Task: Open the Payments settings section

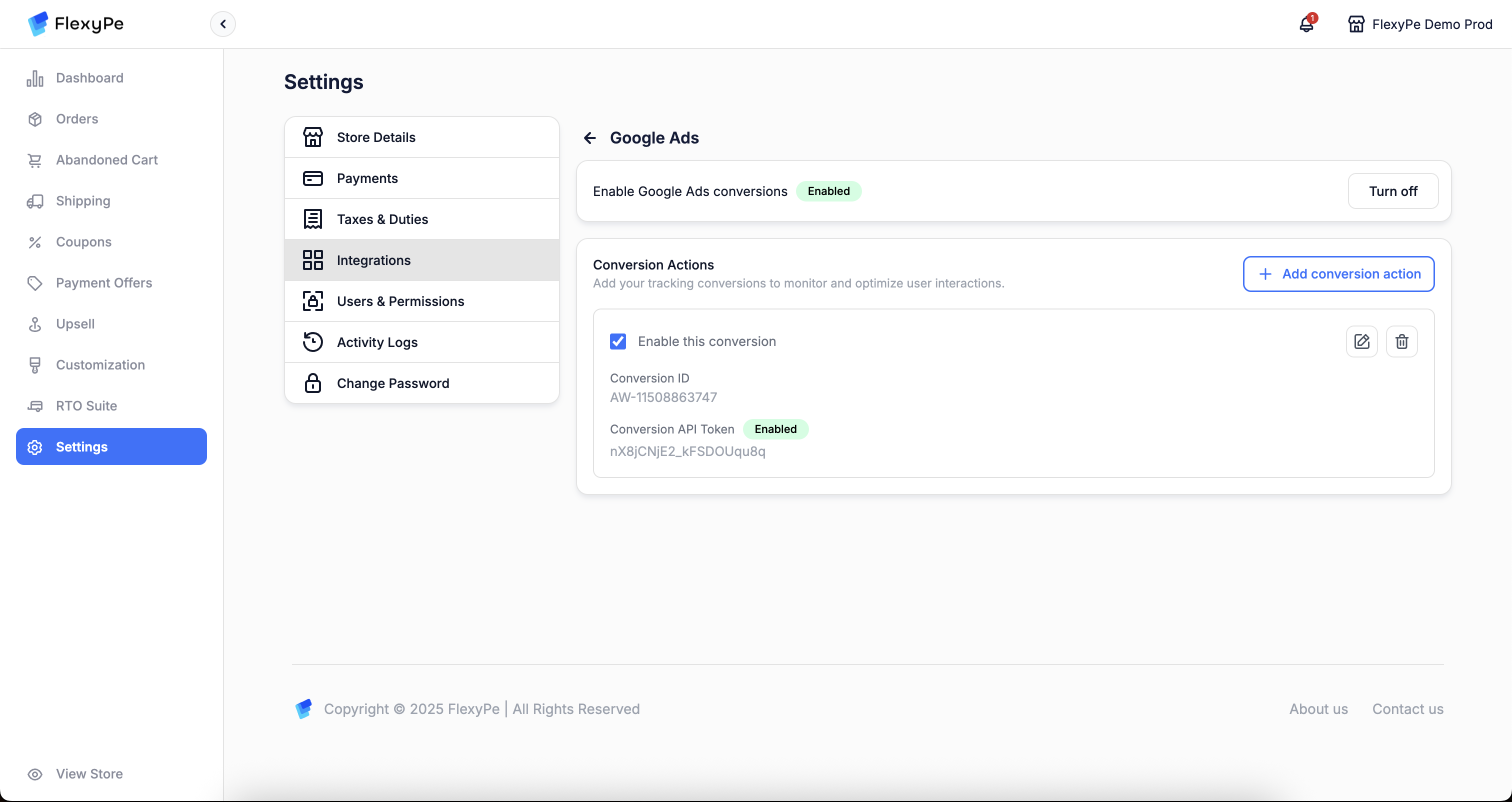Action: (367, 178)
